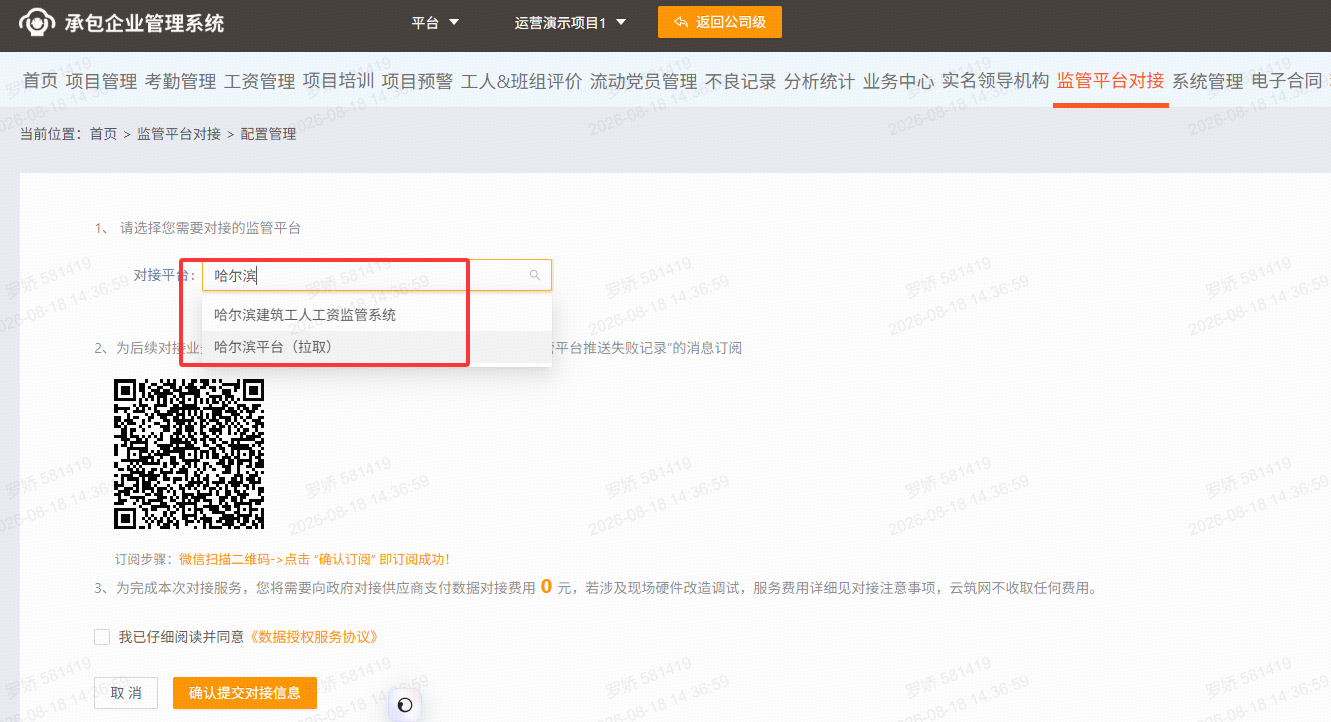Click the 取消 button
The width and height of the screenshot is (1331, 722).
click(126, 693)
